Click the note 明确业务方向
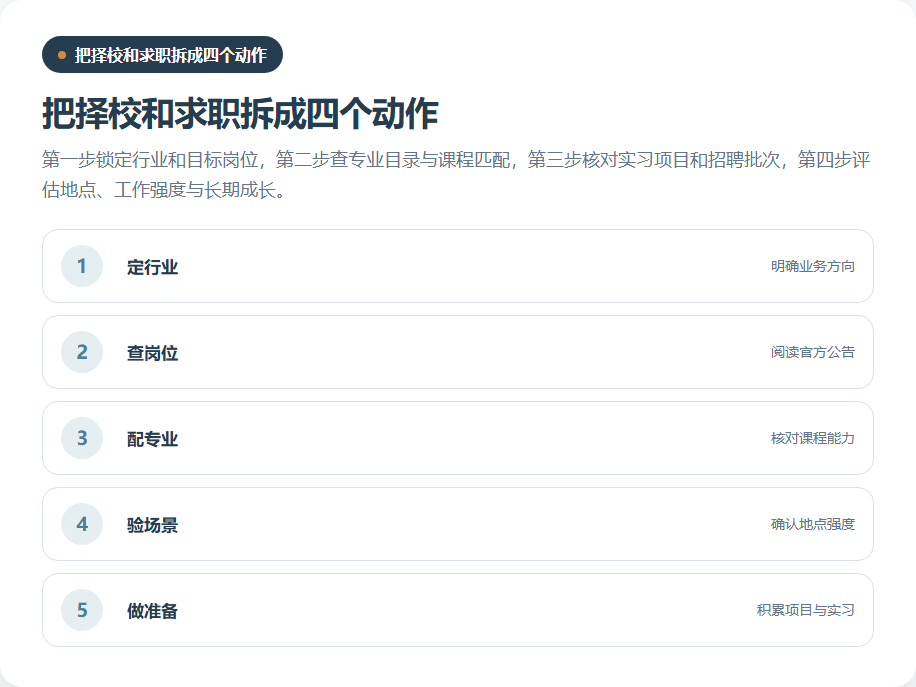 (813, 266)
